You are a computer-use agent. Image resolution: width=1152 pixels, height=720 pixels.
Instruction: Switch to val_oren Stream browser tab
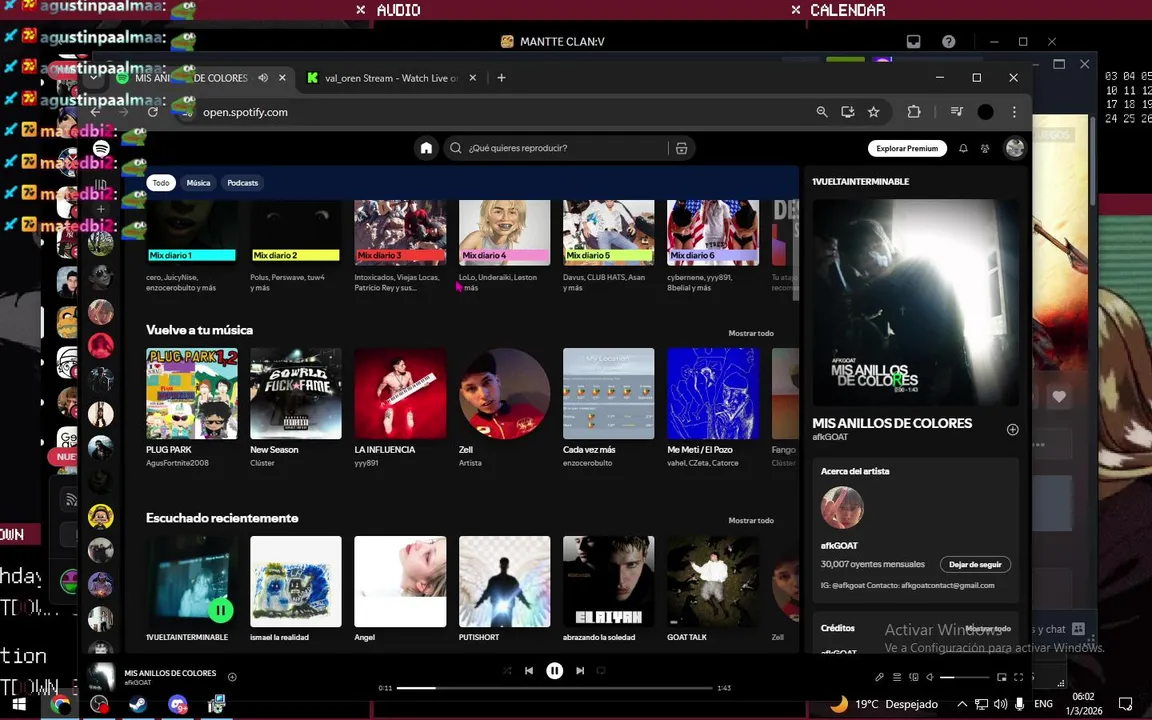391,78
